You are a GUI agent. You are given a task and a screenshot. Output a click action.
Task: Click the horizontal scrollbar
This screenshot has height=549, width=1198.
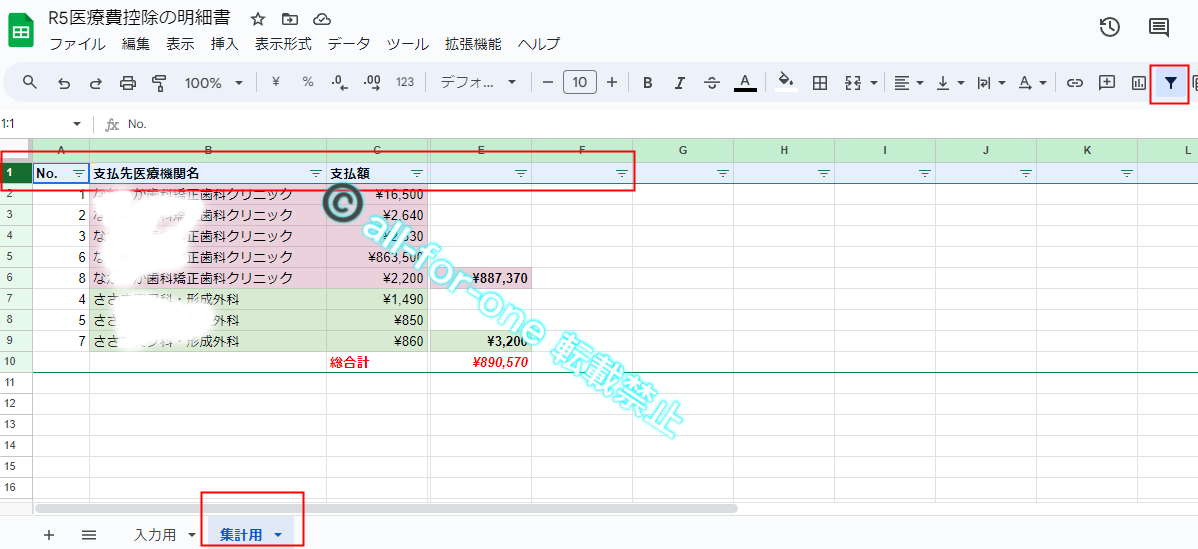click(x=387, y=508)
